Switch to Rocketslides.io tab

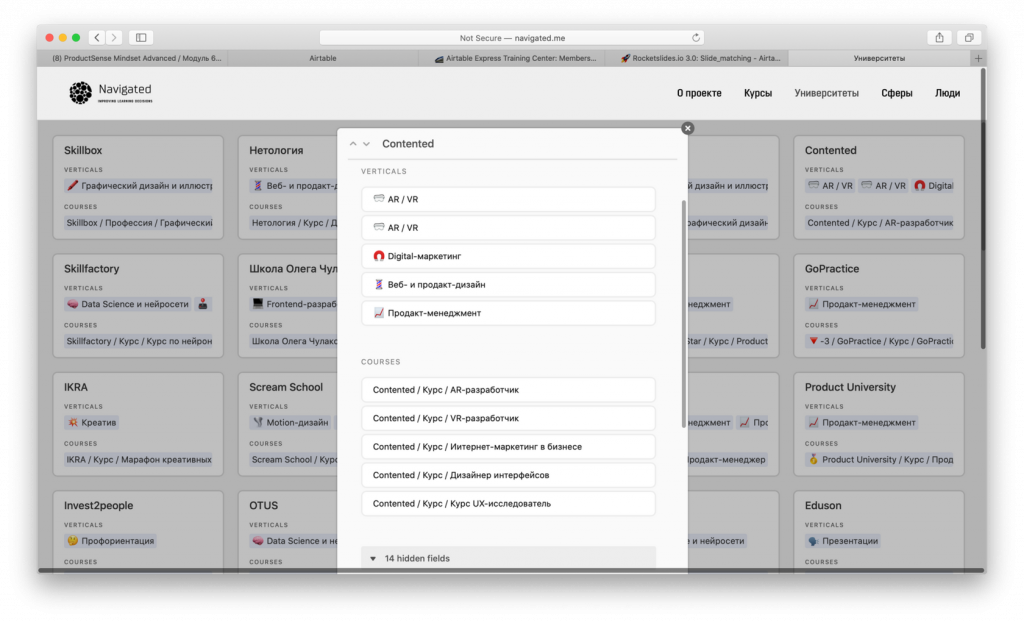pyautogui.click(x=699, y=58)
